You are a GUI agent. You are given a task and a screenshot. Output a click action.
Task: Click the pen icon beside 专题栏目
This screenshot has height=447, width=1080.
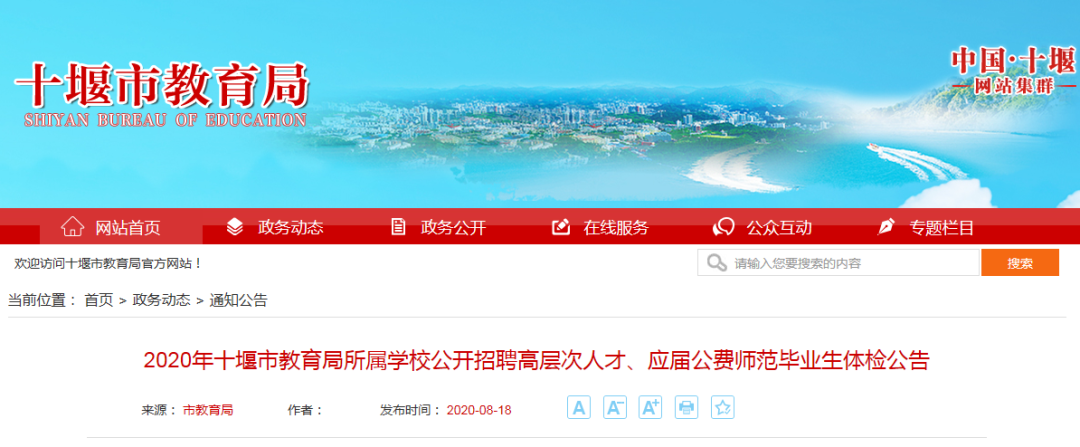886,227
